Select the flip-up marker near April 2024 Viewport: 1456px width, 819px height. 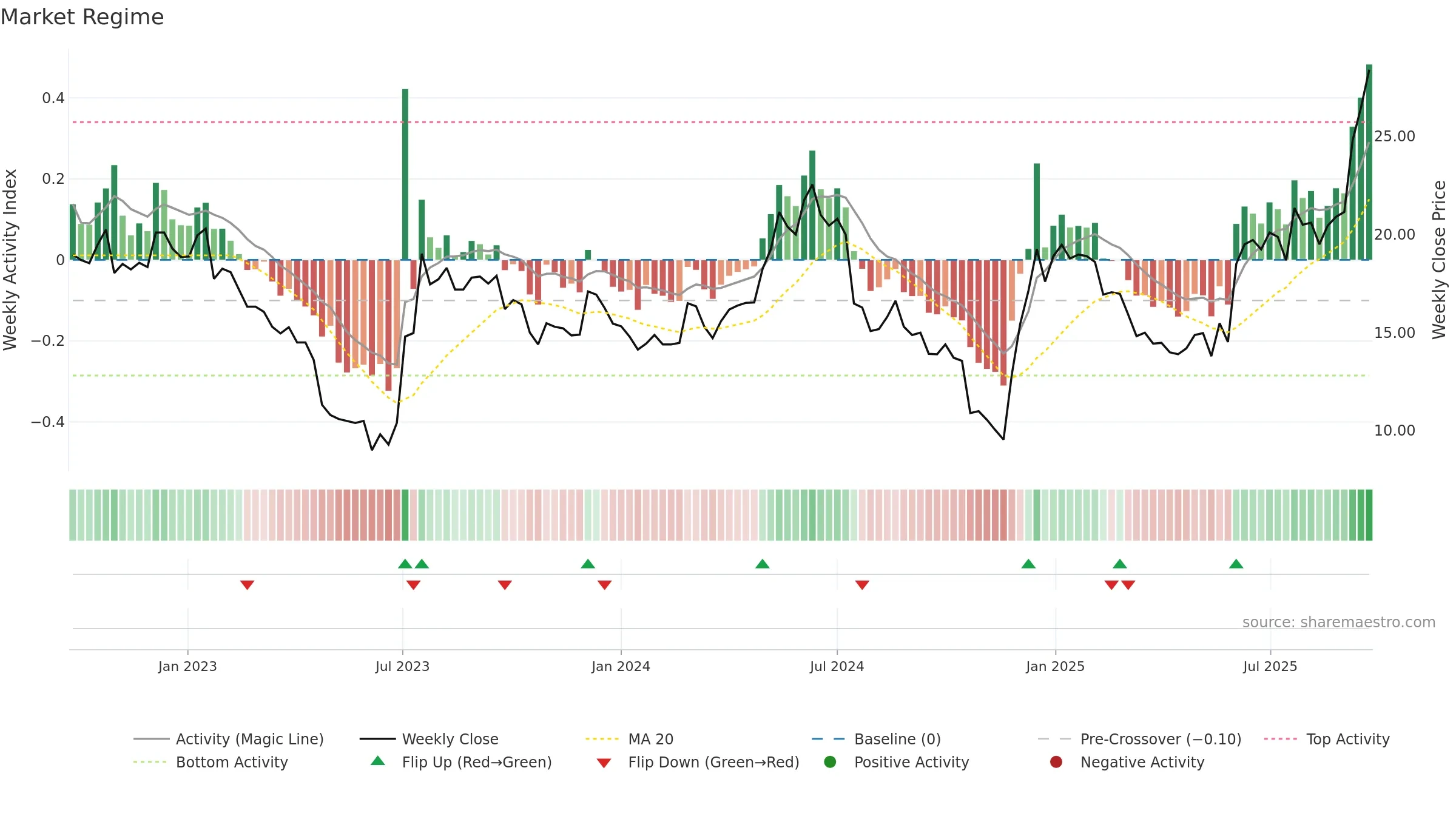tap(763, 564)
